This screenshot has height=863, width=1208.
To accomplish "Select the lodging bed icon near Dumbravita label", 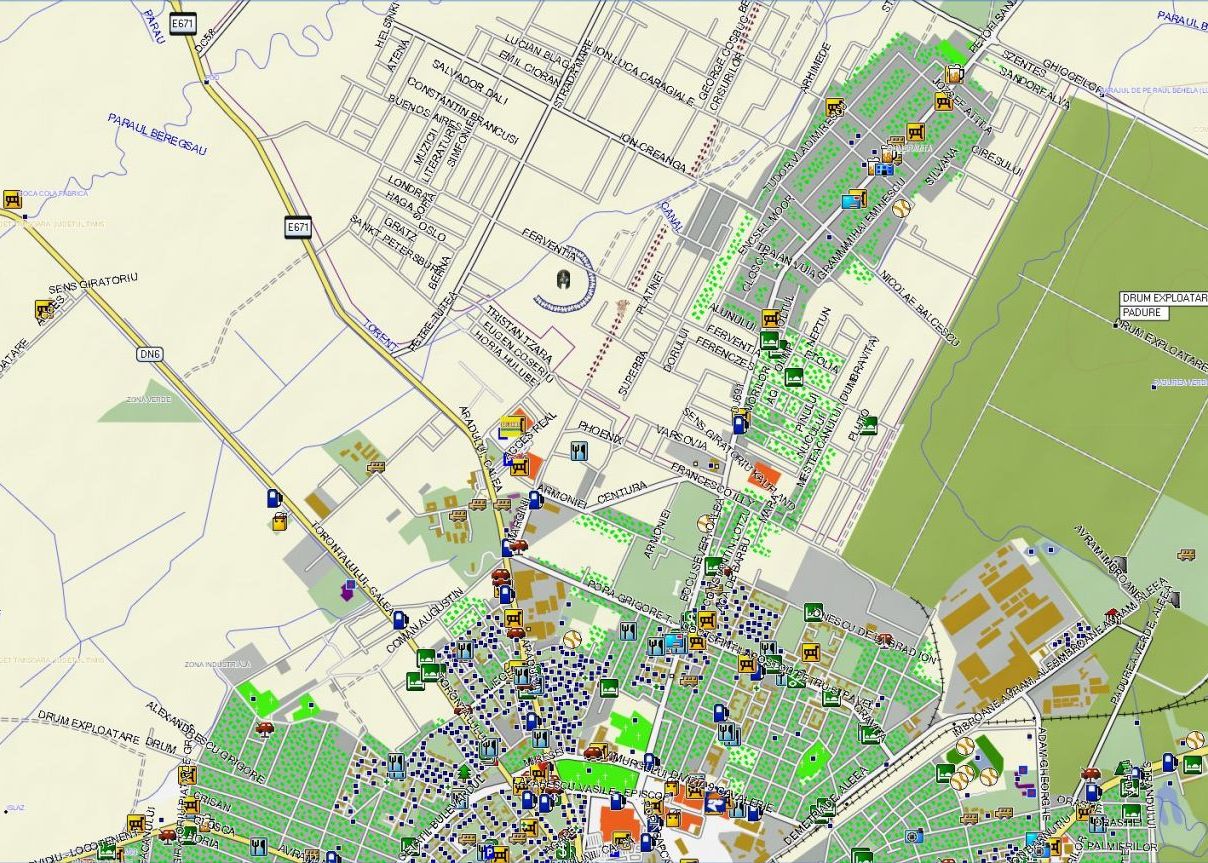I will pyautogui.click(x=868, y=424).
